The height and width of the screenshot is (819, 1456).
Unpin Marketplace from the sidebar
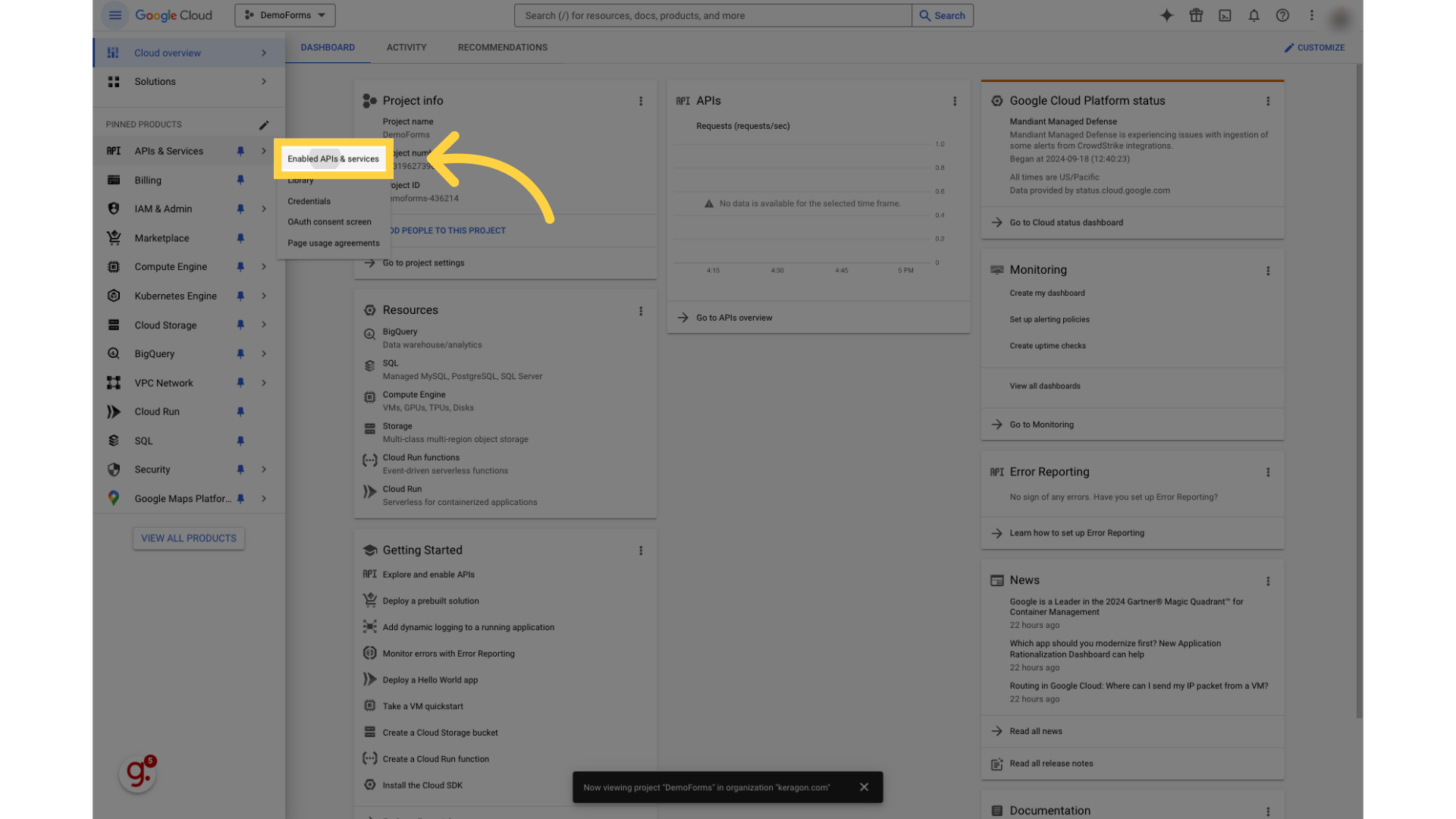[240, 238]
